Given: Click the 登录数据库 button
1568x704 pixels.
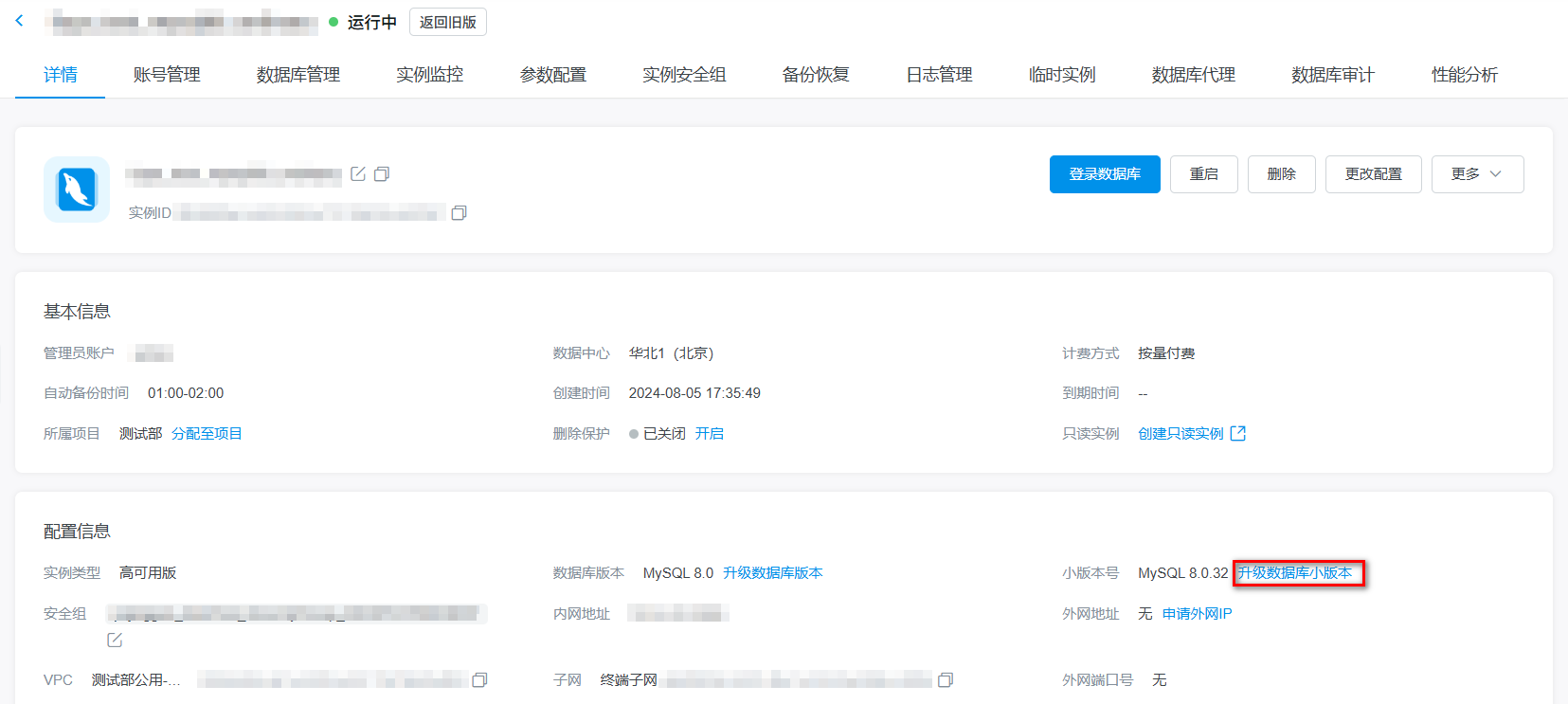Looking at the screenshot, I should [x=1105, y=174].
